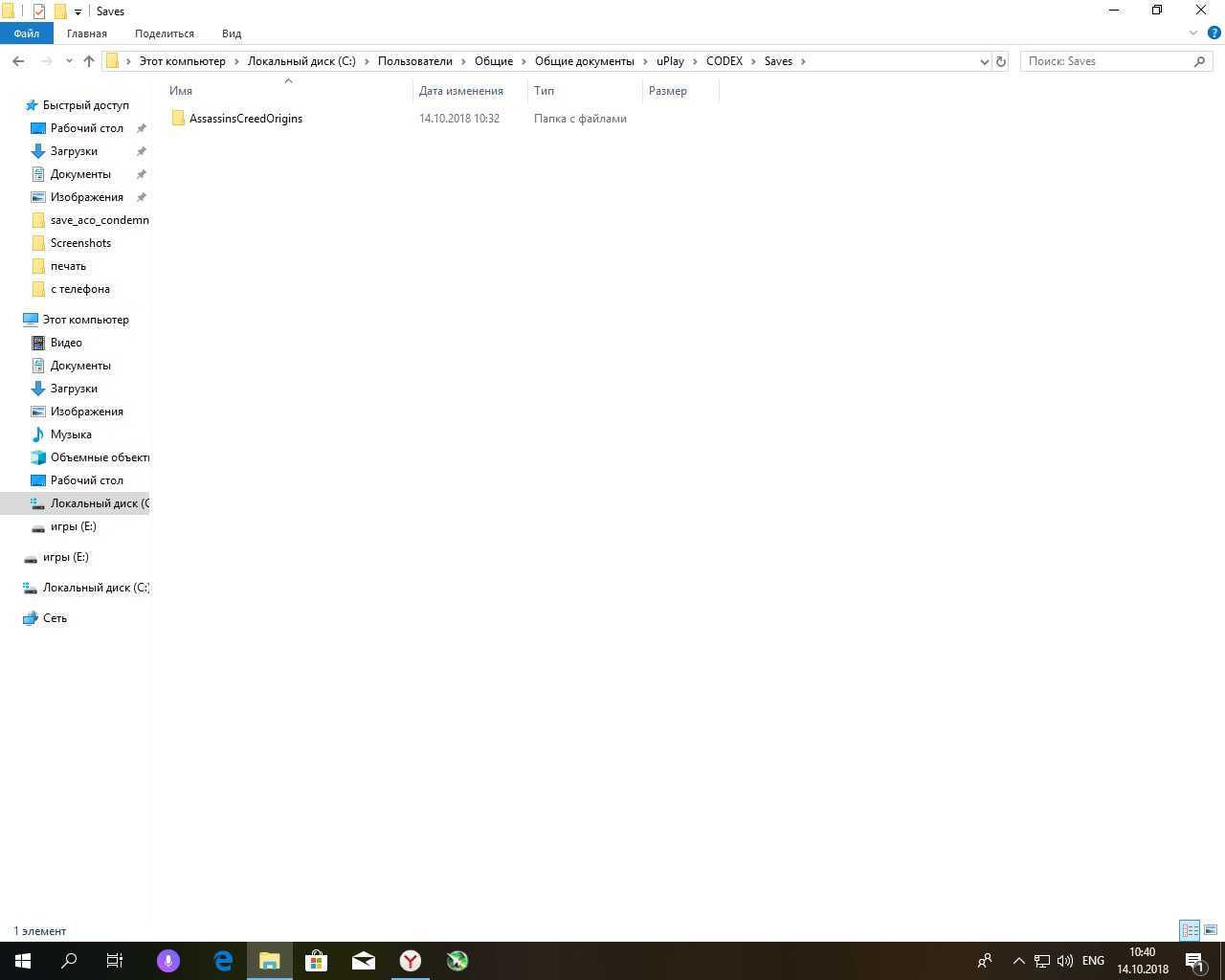Open Explorer help question mark icon
The image size is (1225, 980).
click(x=1214, y=33)
